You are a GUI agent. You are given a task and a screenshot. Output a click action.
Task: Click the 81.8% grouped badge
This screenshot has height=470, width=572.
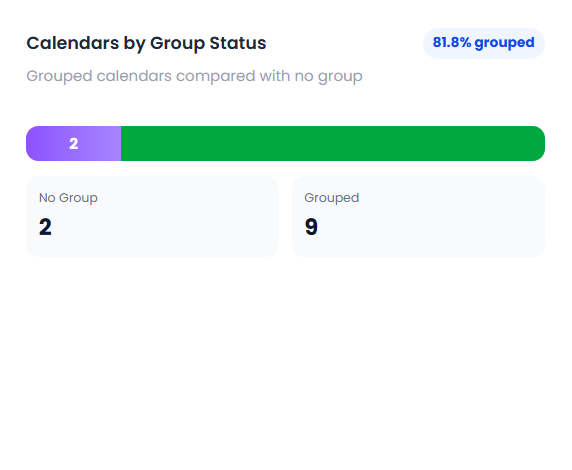click(484, 43)
